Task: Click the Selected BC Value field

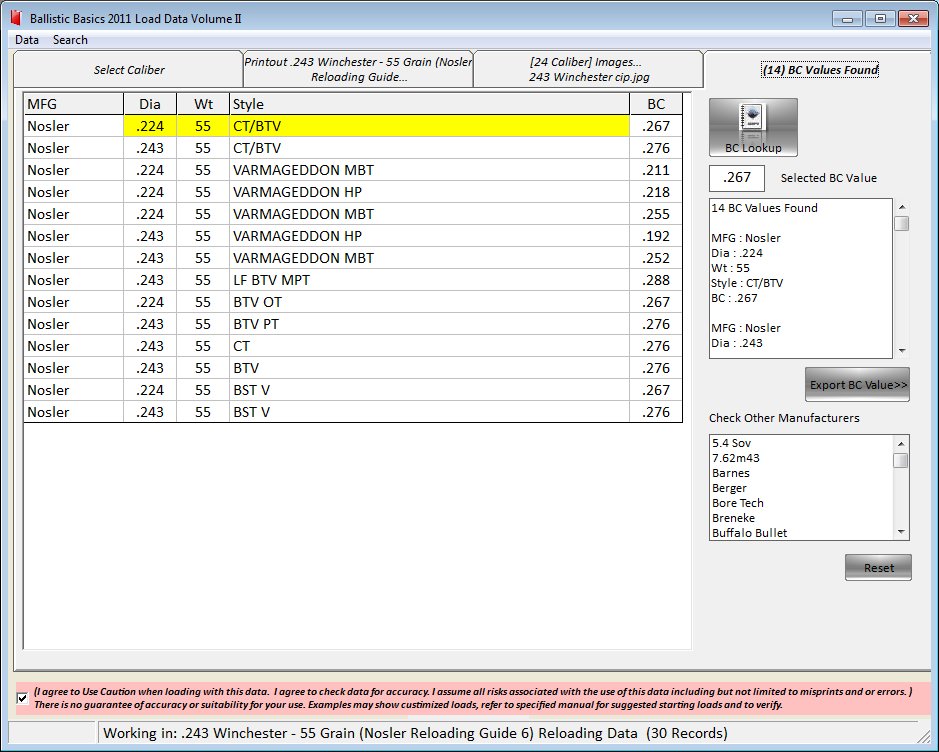Action: point(737,179)
